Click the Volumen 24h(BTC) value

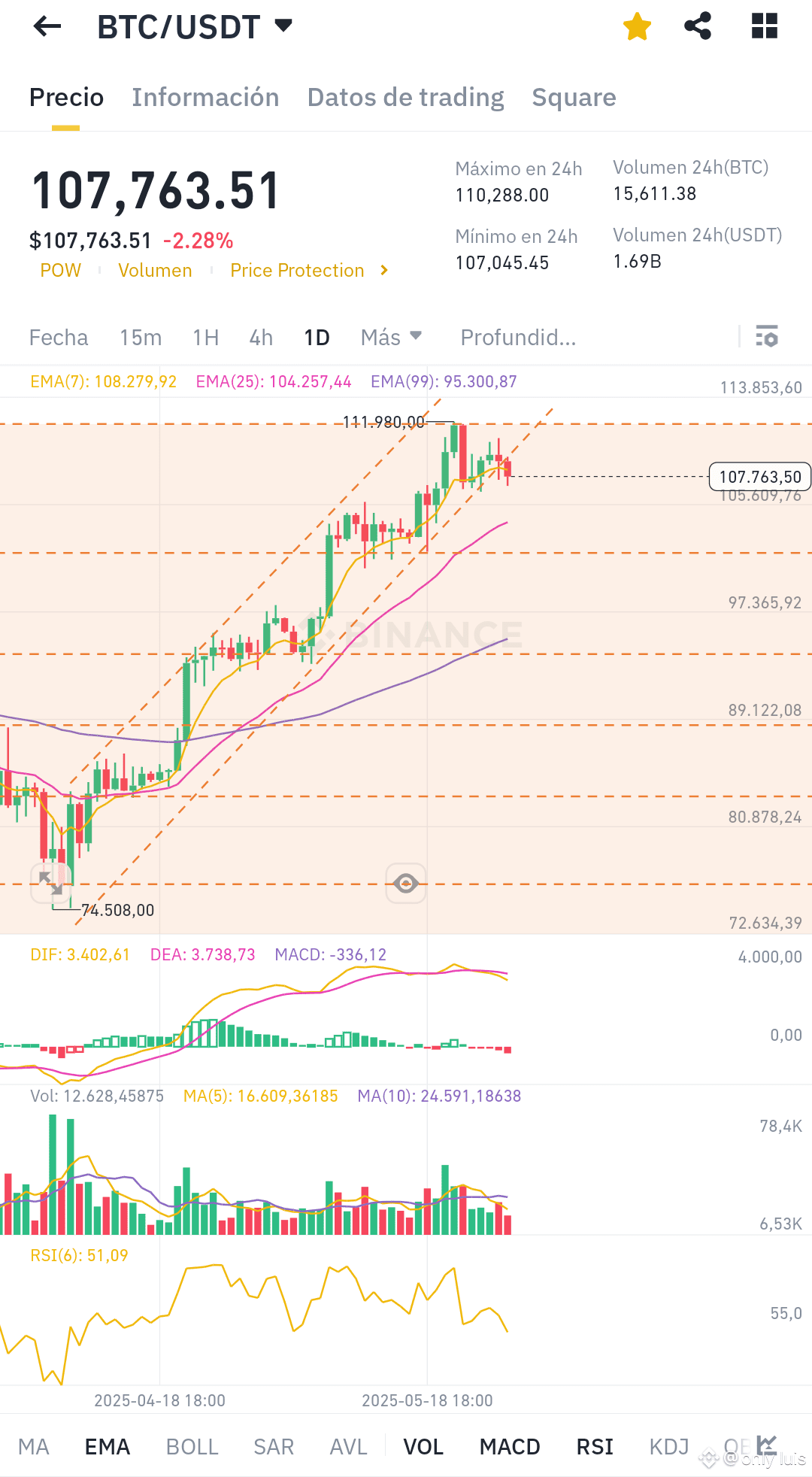coord(655,194)
